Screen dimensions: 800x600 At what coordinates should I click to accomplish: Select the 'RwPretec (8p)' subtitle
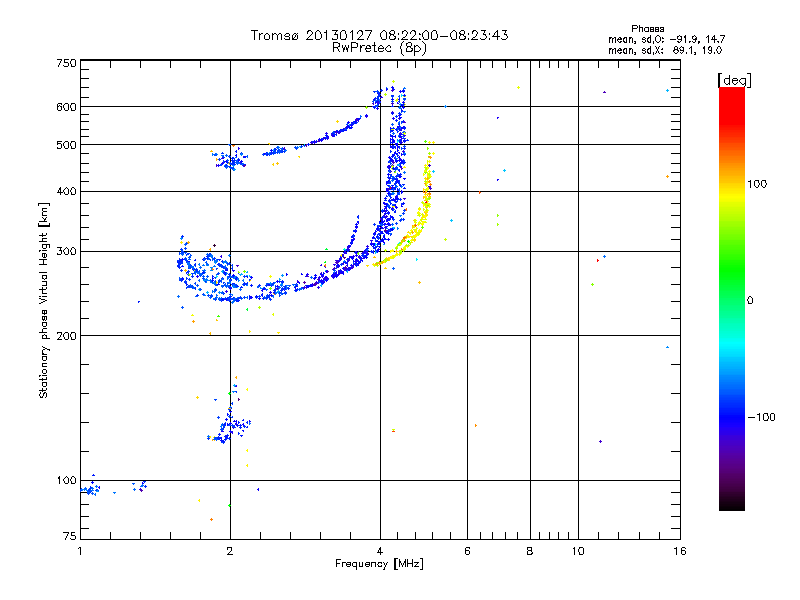[x=379, y=48]
